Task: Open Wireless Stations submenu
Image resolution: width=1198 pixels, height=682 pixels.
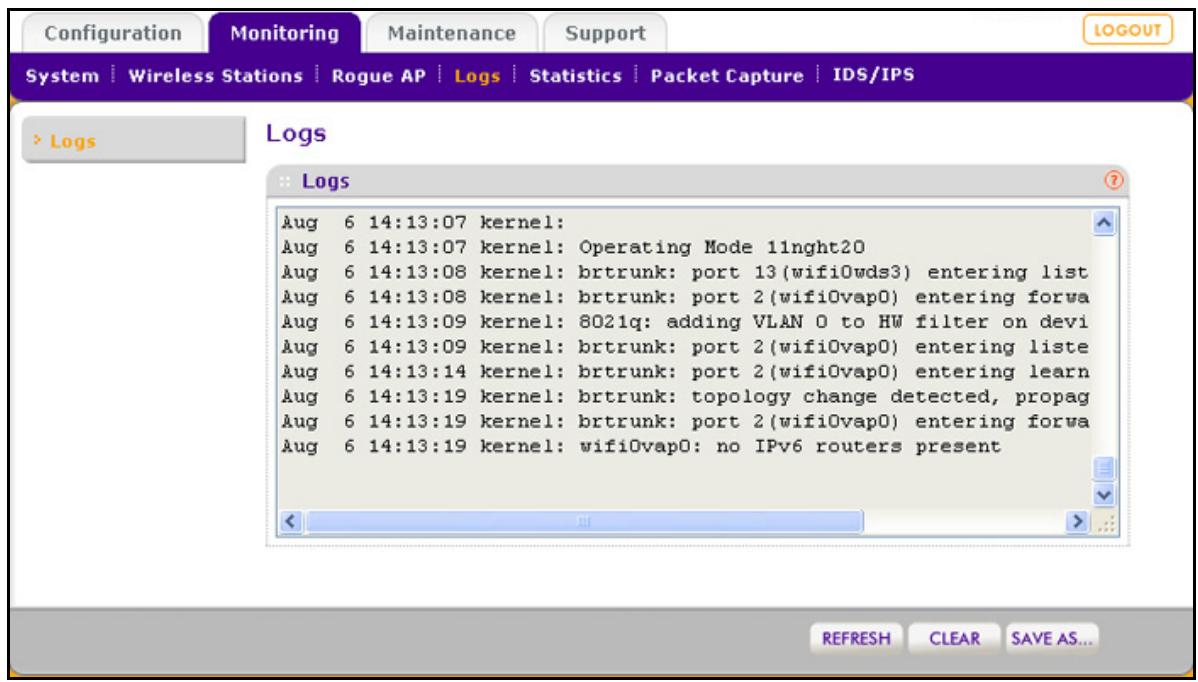Action: pyautogui.click(x=215, y=76)
